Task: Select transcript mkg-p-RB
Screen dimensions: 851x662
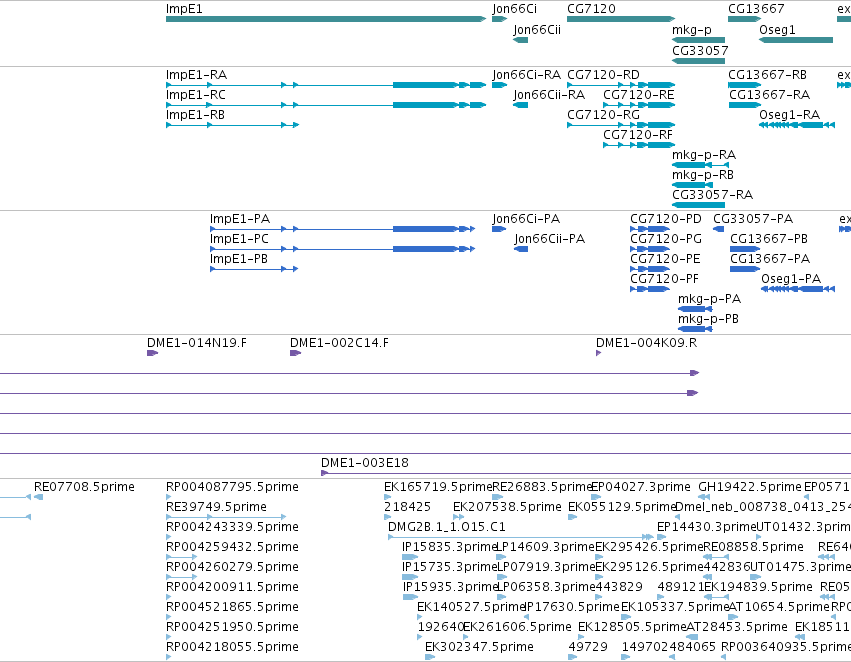Action: coord(703,175)
